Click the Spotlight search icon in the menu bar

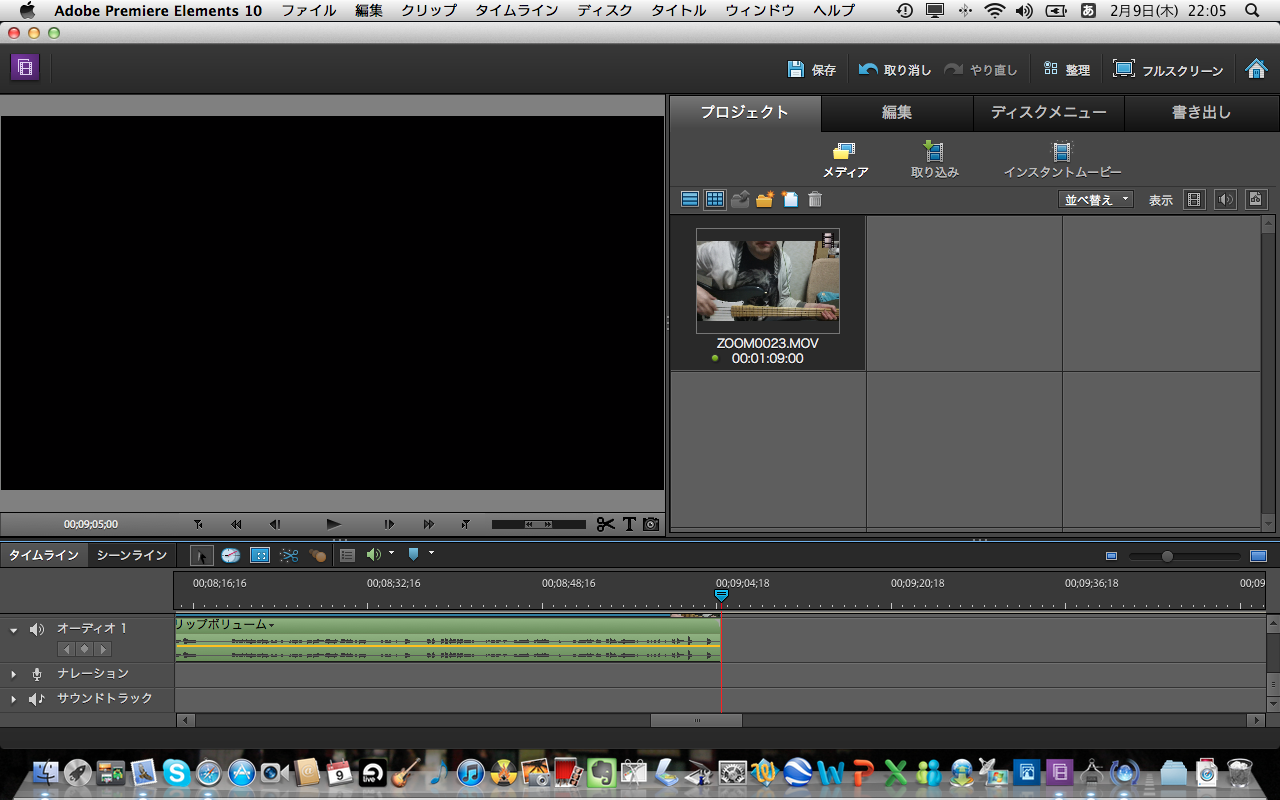pos(1253,11)
